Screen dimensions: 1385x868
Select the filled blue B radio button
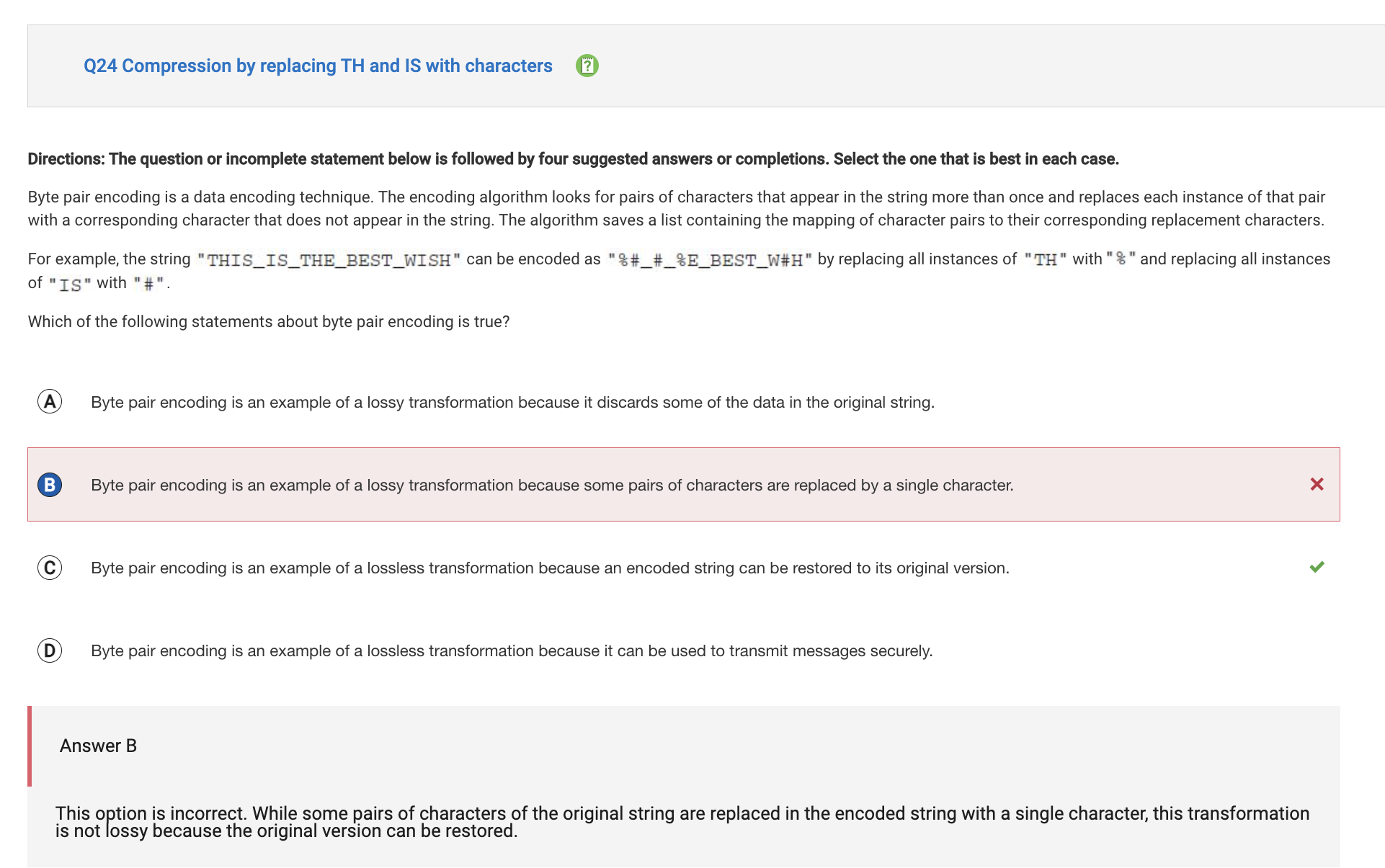click(50, 485)
